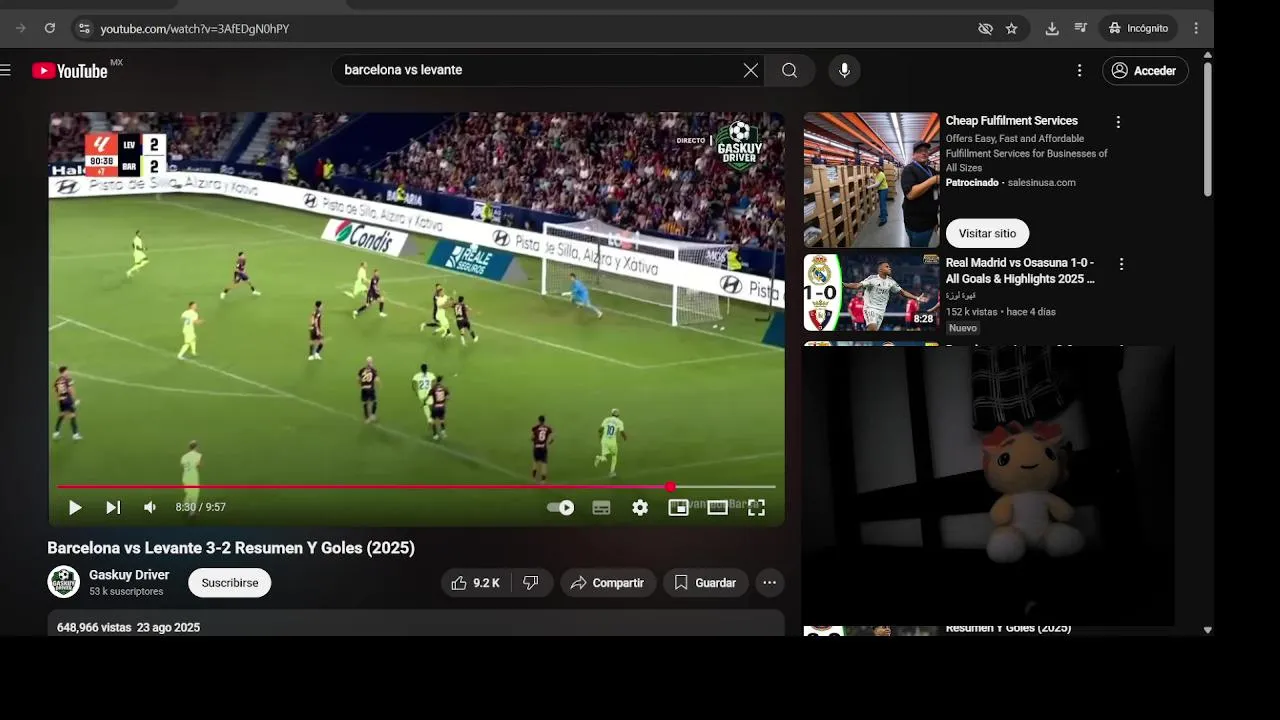Subscribe with the Suscribirse button
The width and height of the screenshot is (1280, 720).
click(x=230, y=583)
